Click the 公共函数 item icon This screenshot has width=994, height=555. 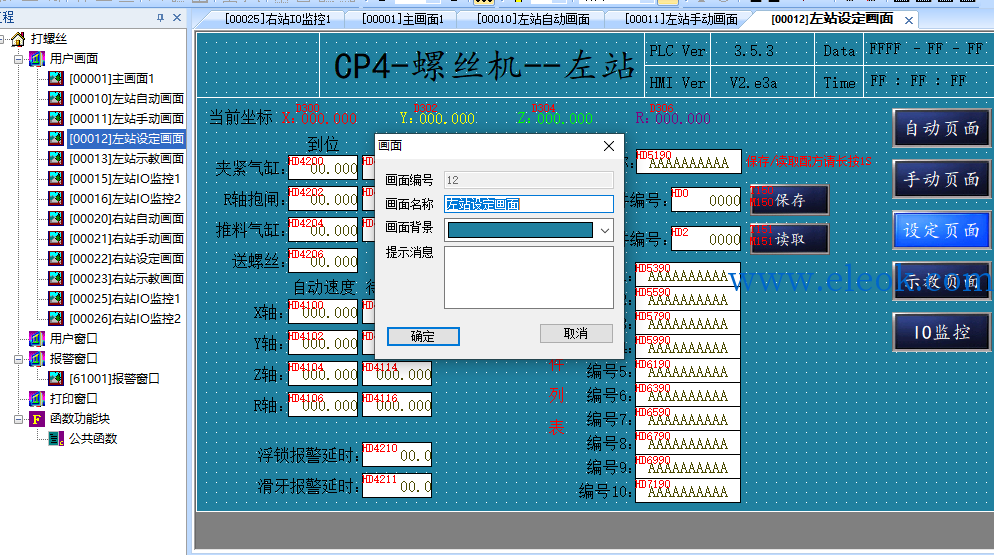[x=56, y=439]
